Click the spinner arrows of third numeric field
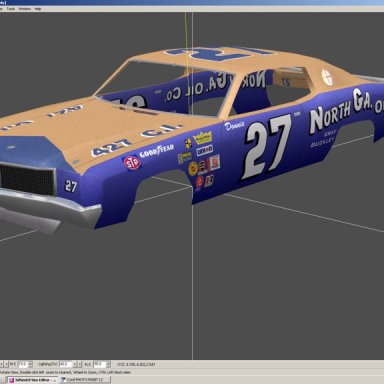 click(x=108, y=364)
